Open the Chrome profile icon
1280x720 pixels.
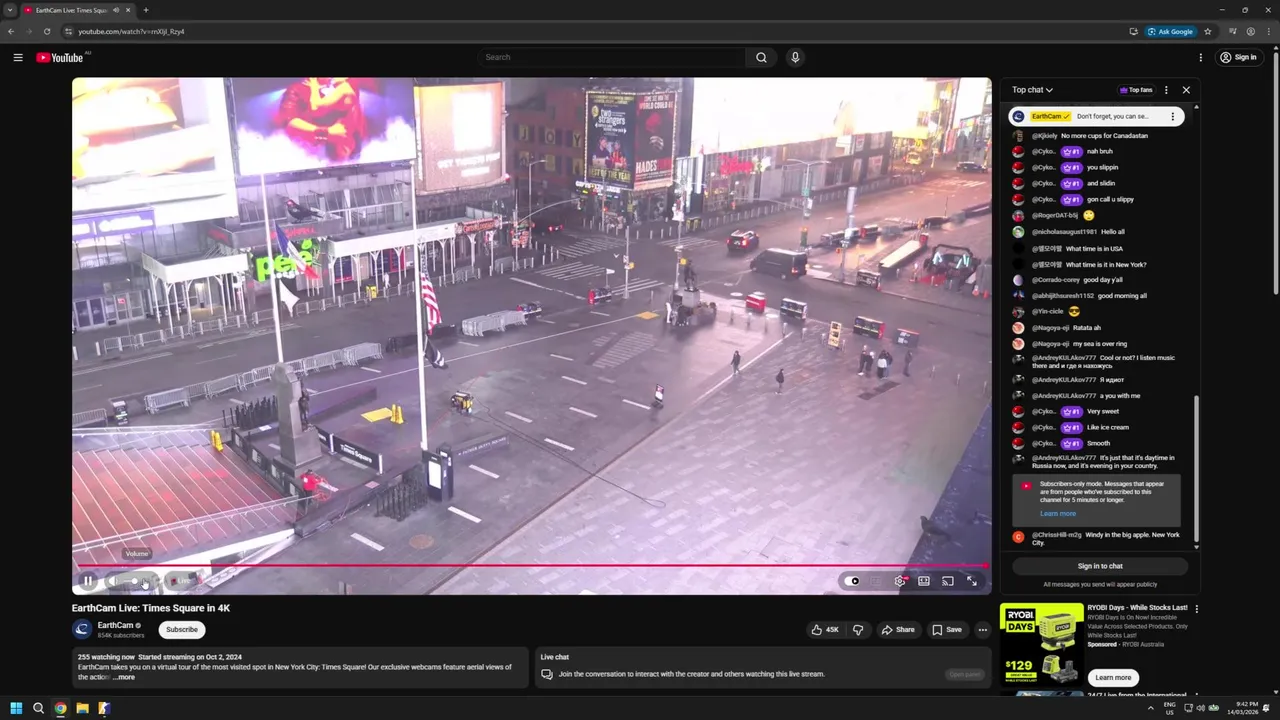coord(1251,31)
